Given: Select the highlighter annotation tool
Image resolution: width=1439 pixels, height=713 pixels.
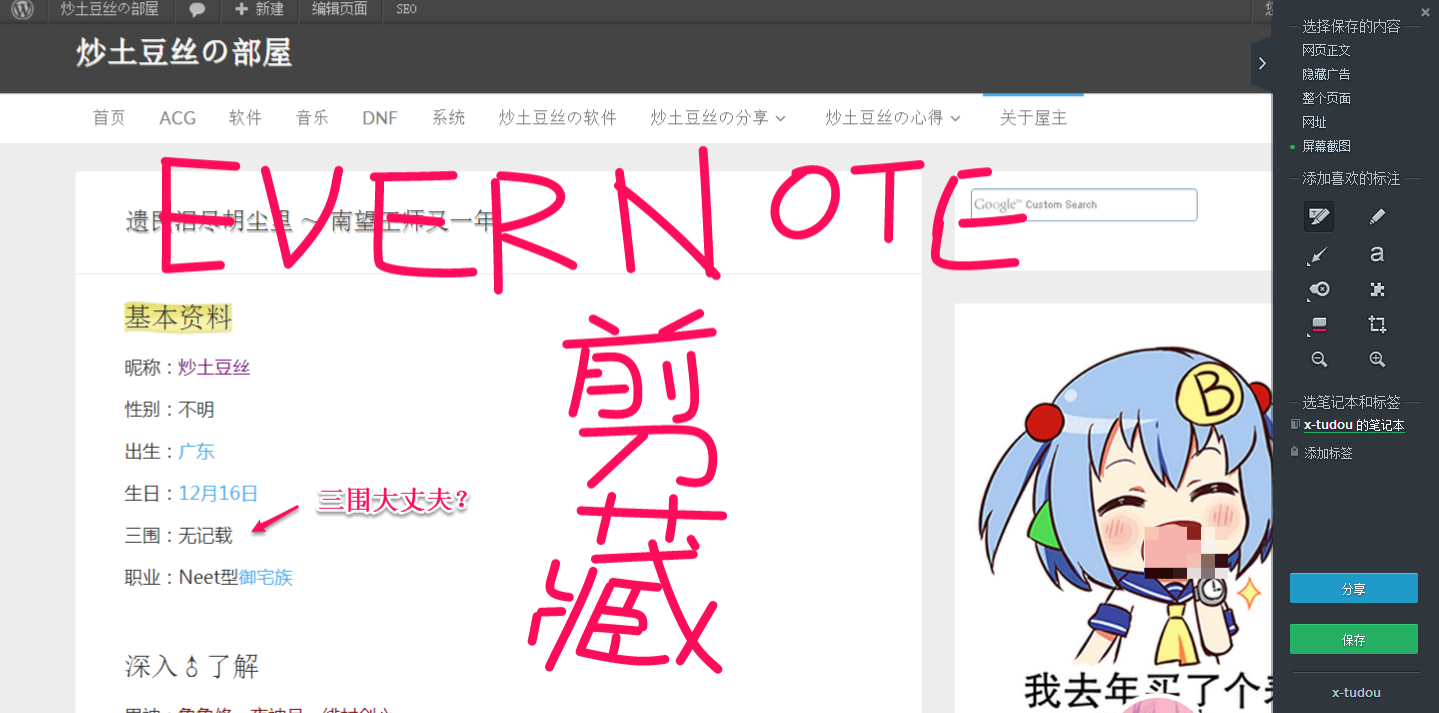Looking at the screenshot, I should pyautogui.click(x=1318, y=216).
